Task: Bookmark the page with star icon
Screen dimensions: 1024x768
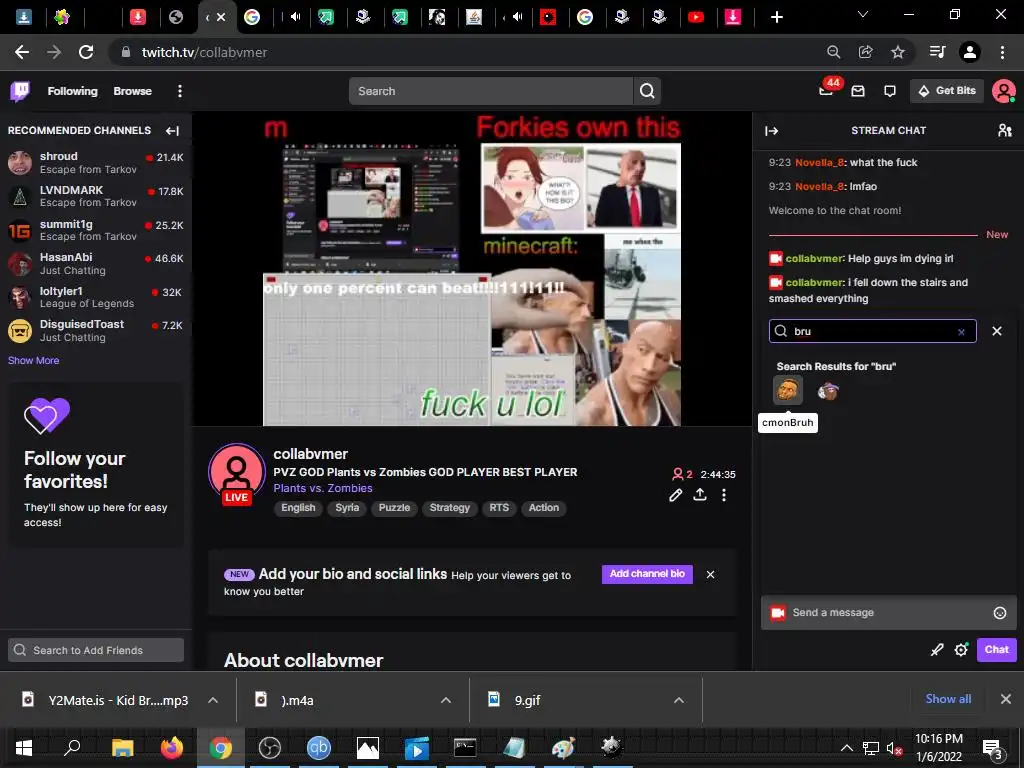Action: coord(898,52)
